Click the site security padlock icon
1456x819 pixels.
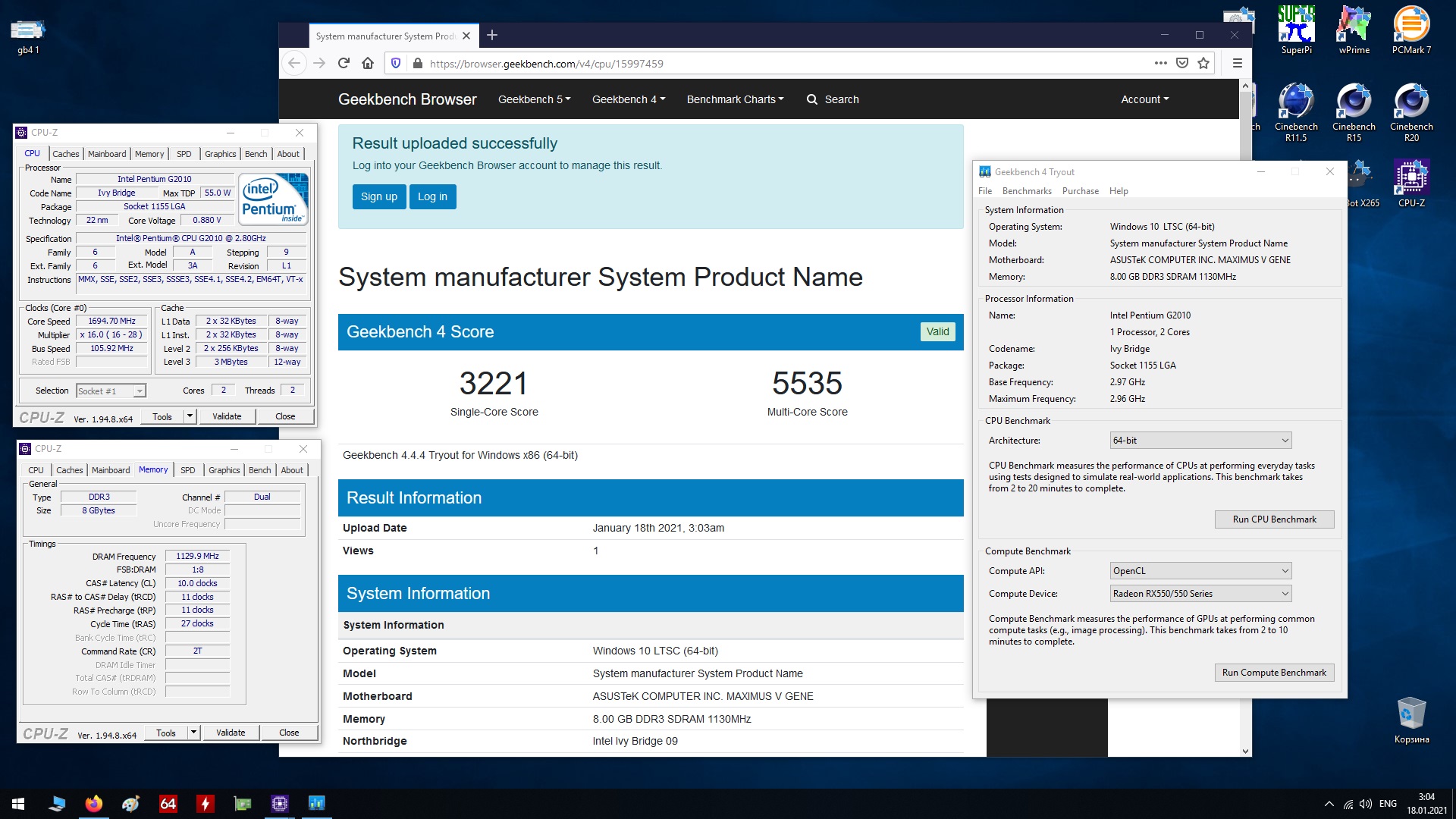(417, 64)
